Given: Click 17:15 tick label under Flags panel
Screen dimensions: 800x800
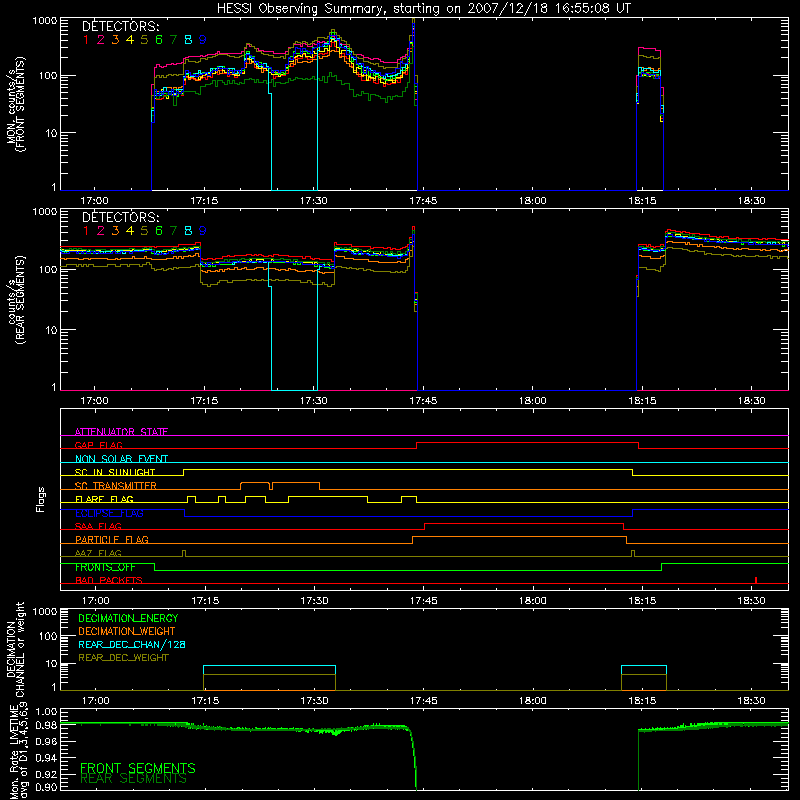Looking at the screenshot, I should [x=205, y=601].
